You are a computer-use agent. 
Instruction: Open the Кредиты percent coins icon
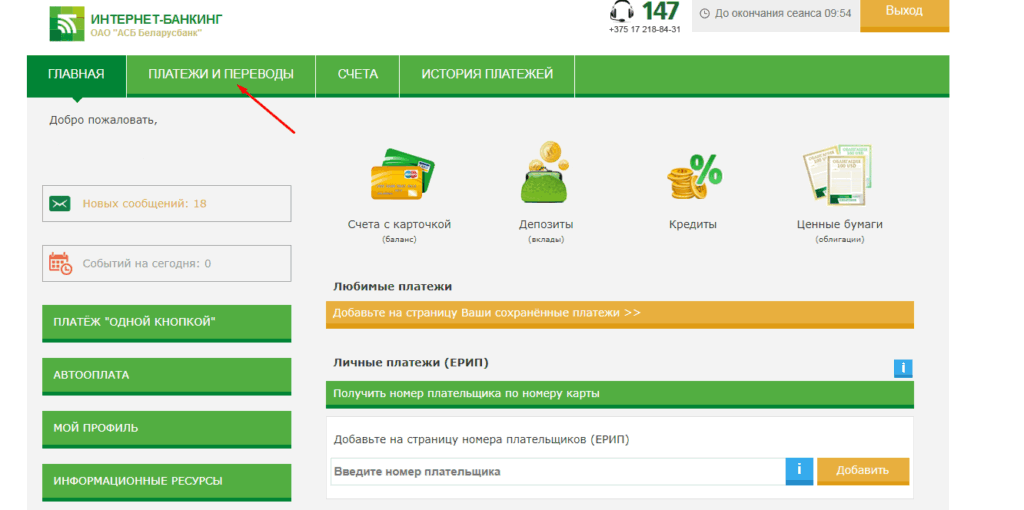[693, 177]
